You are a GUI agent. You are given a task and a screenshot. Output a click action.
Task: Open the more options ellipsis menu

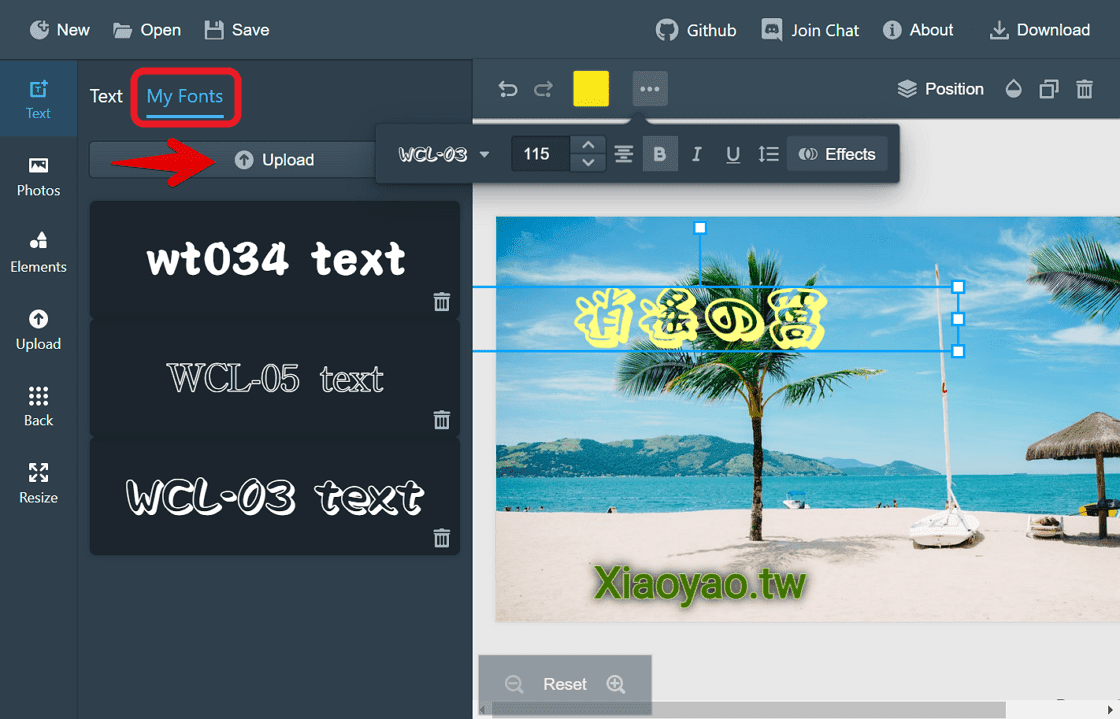[x=650, y=88]
